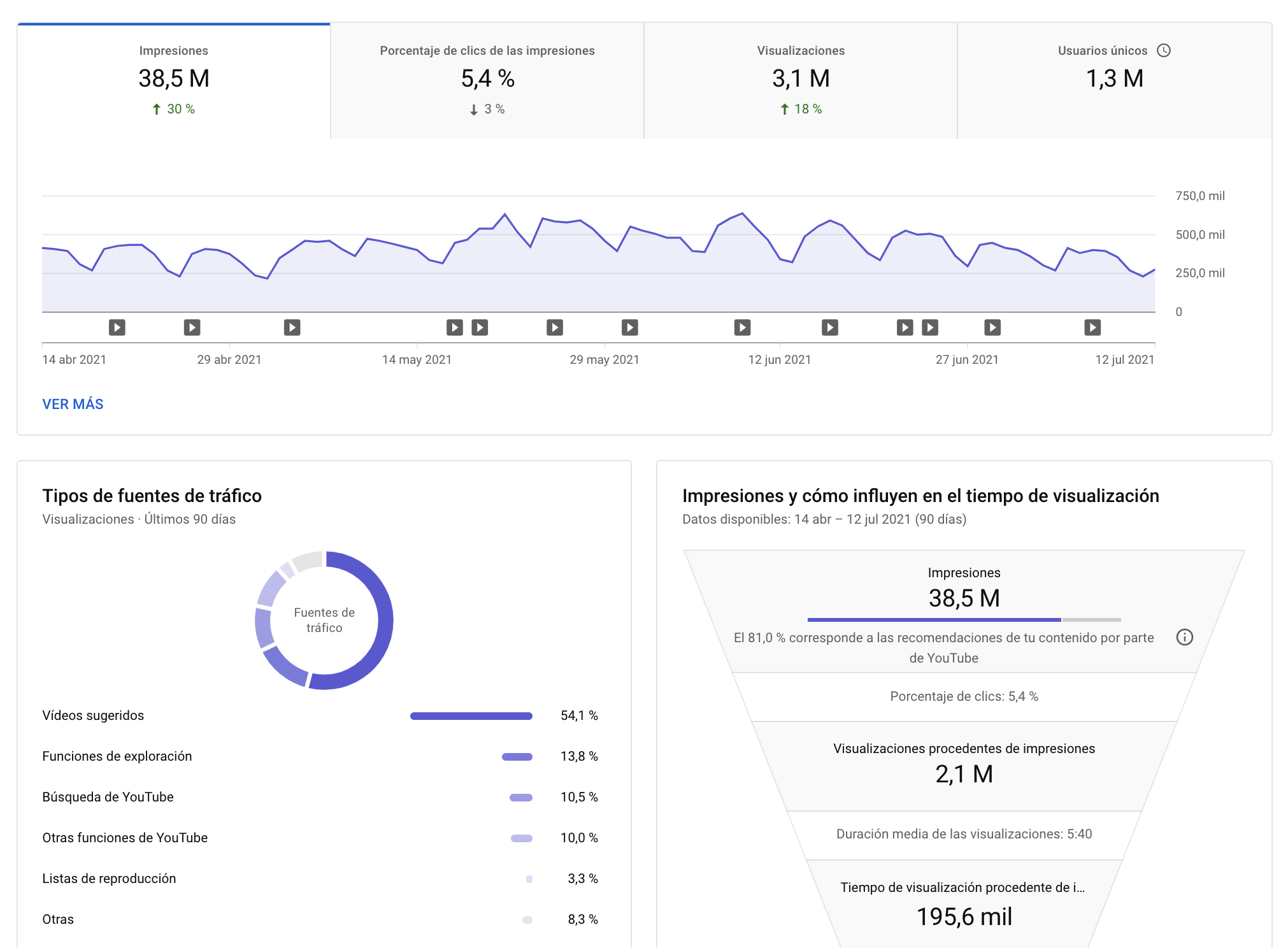1288x948 pixels.
Task: Open the first video marker on the timeline
Action: tap(117, 327)
